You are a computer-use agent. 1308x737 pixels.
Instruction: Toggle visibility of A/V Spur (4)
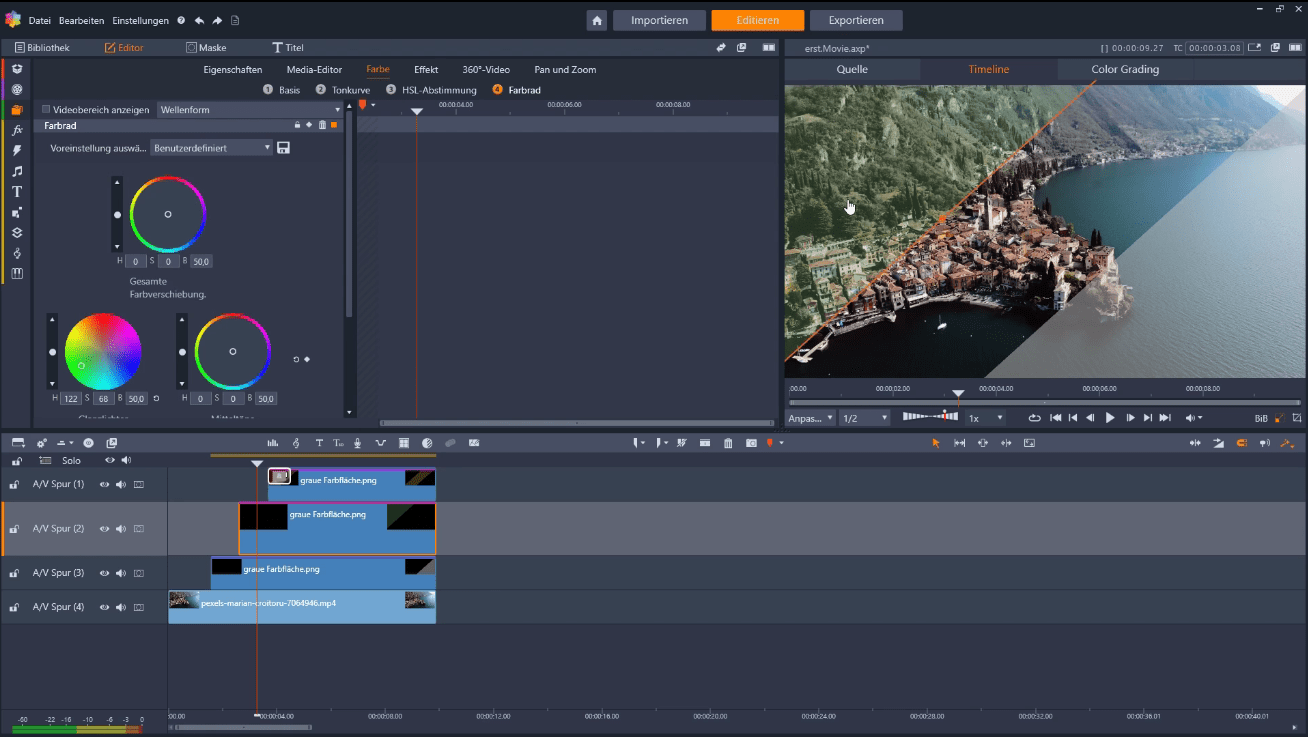tap(104, 607)
